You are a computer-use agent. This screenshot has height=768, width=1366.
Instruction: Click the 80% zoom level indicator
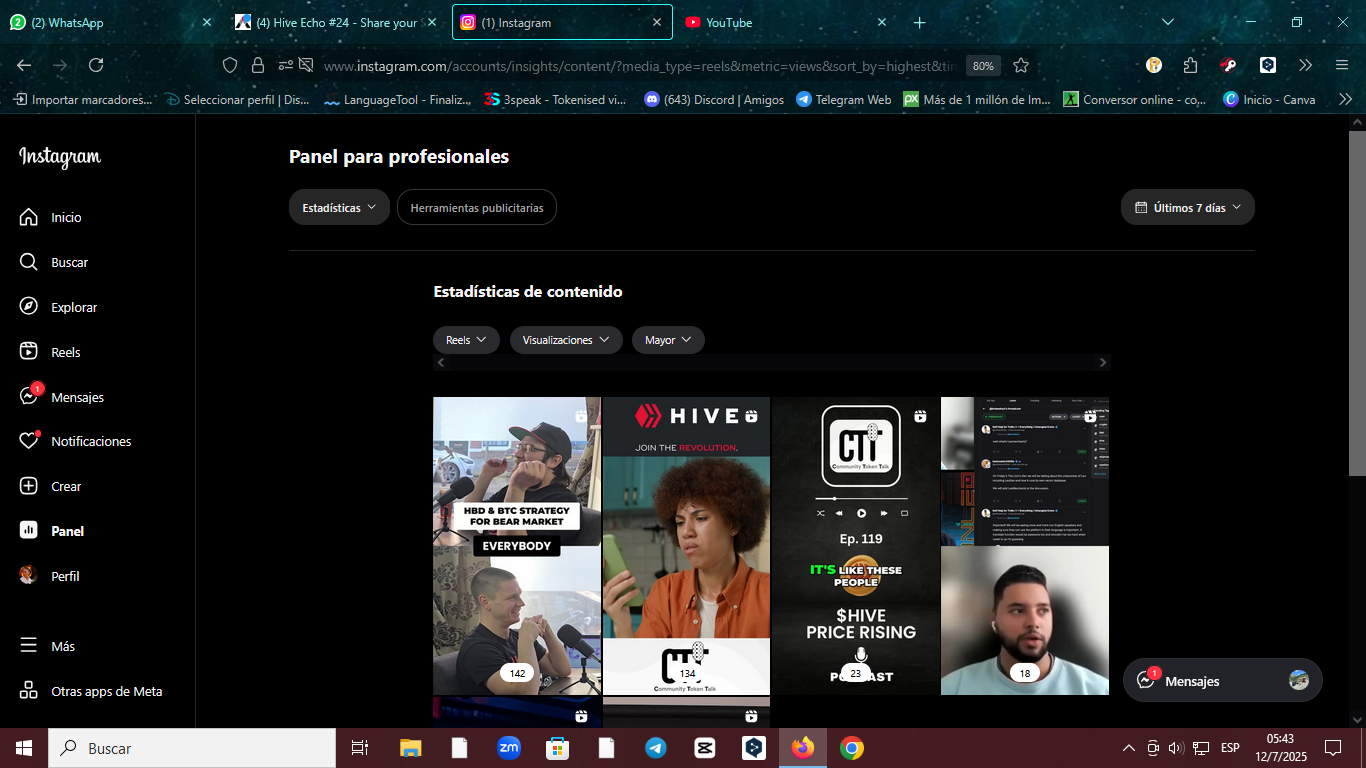tap(983, 66)
